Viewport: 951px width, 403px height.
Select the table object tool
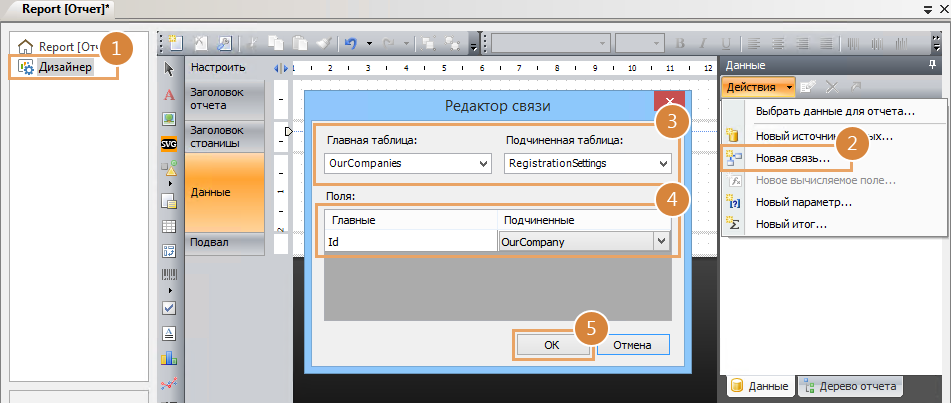coord(169,226)
